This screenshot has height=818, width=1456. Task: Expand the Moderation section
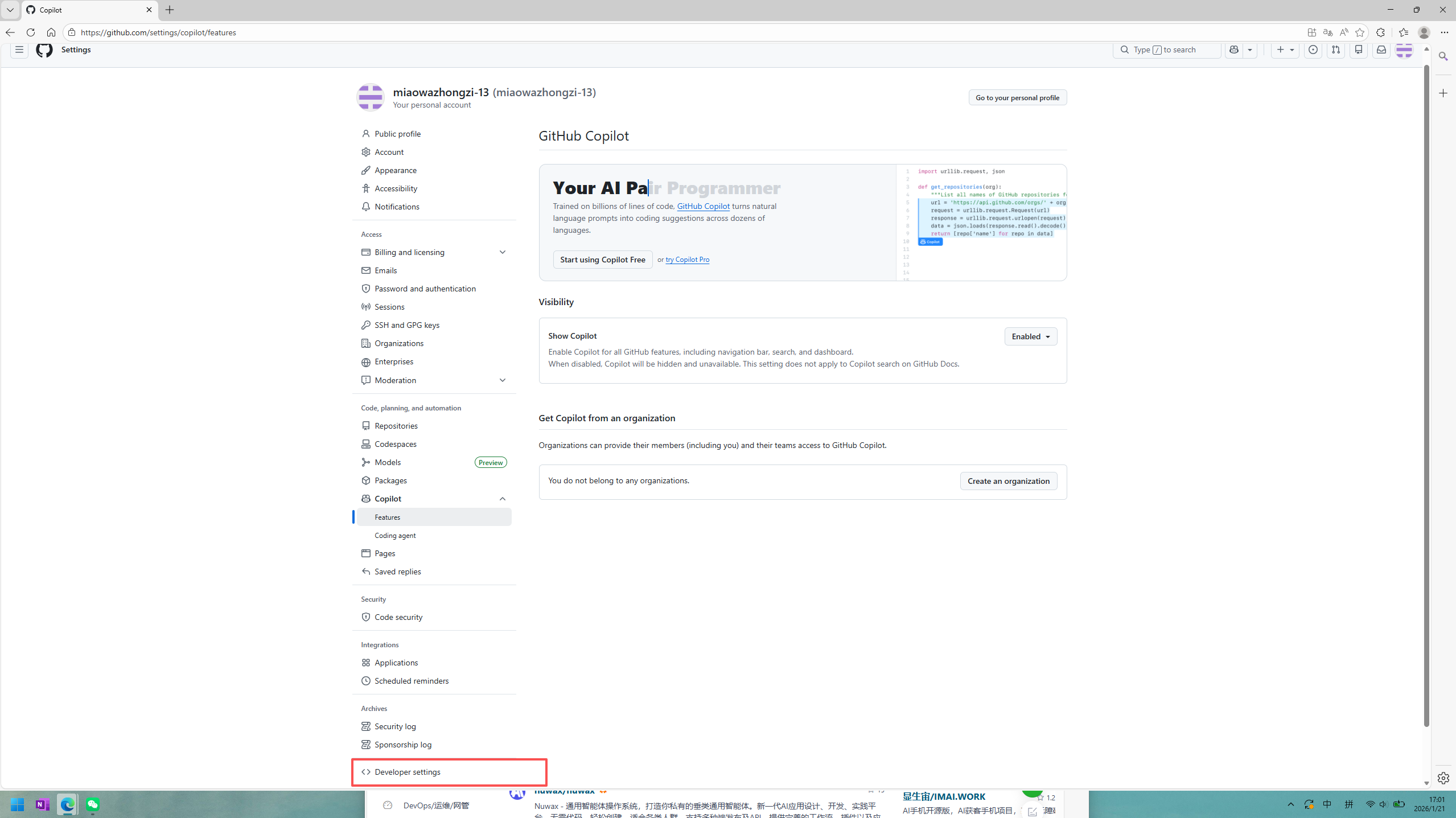tap(502, 380)
